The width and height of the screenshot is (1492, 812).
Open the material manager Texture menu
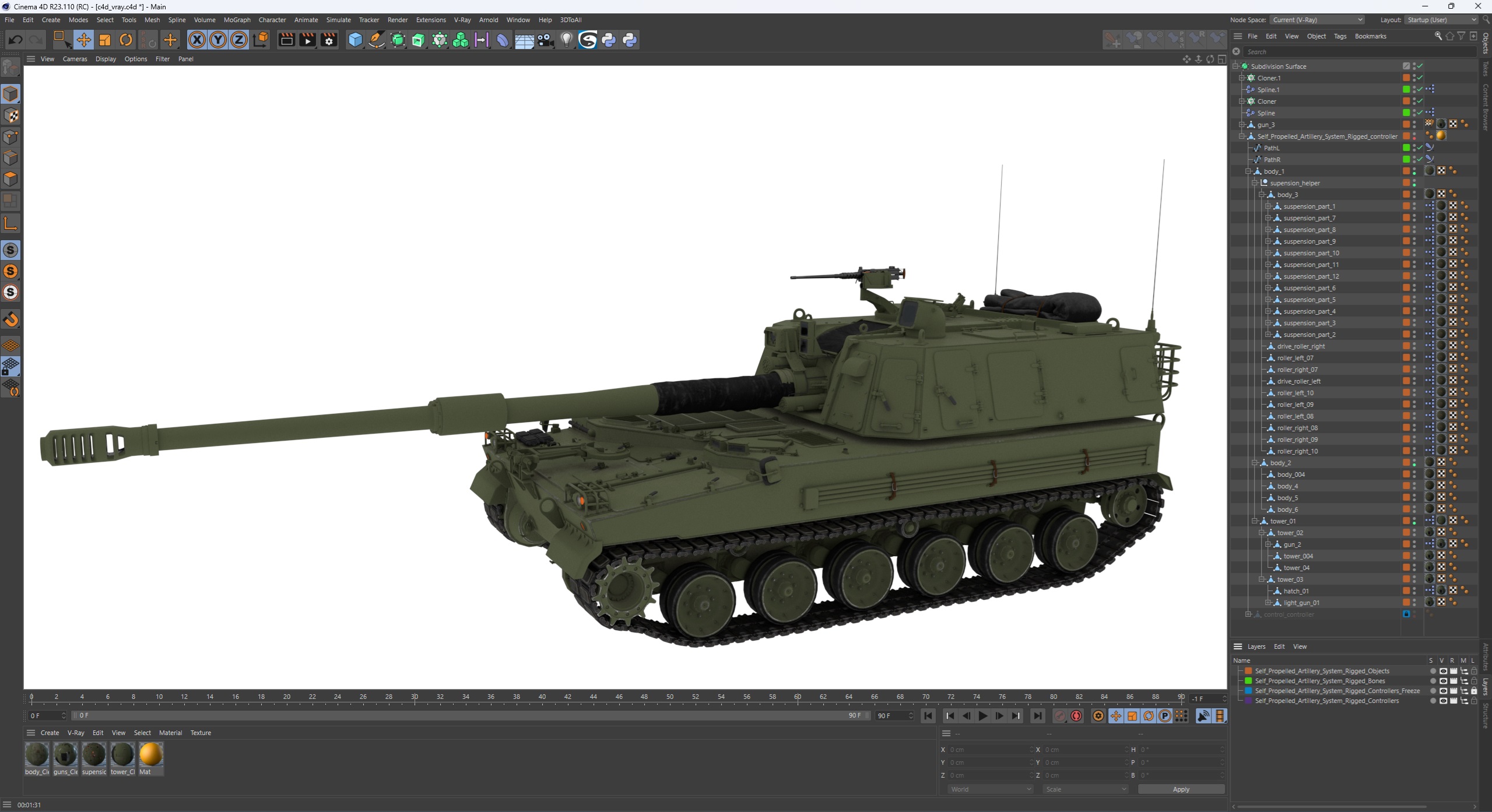201,733
